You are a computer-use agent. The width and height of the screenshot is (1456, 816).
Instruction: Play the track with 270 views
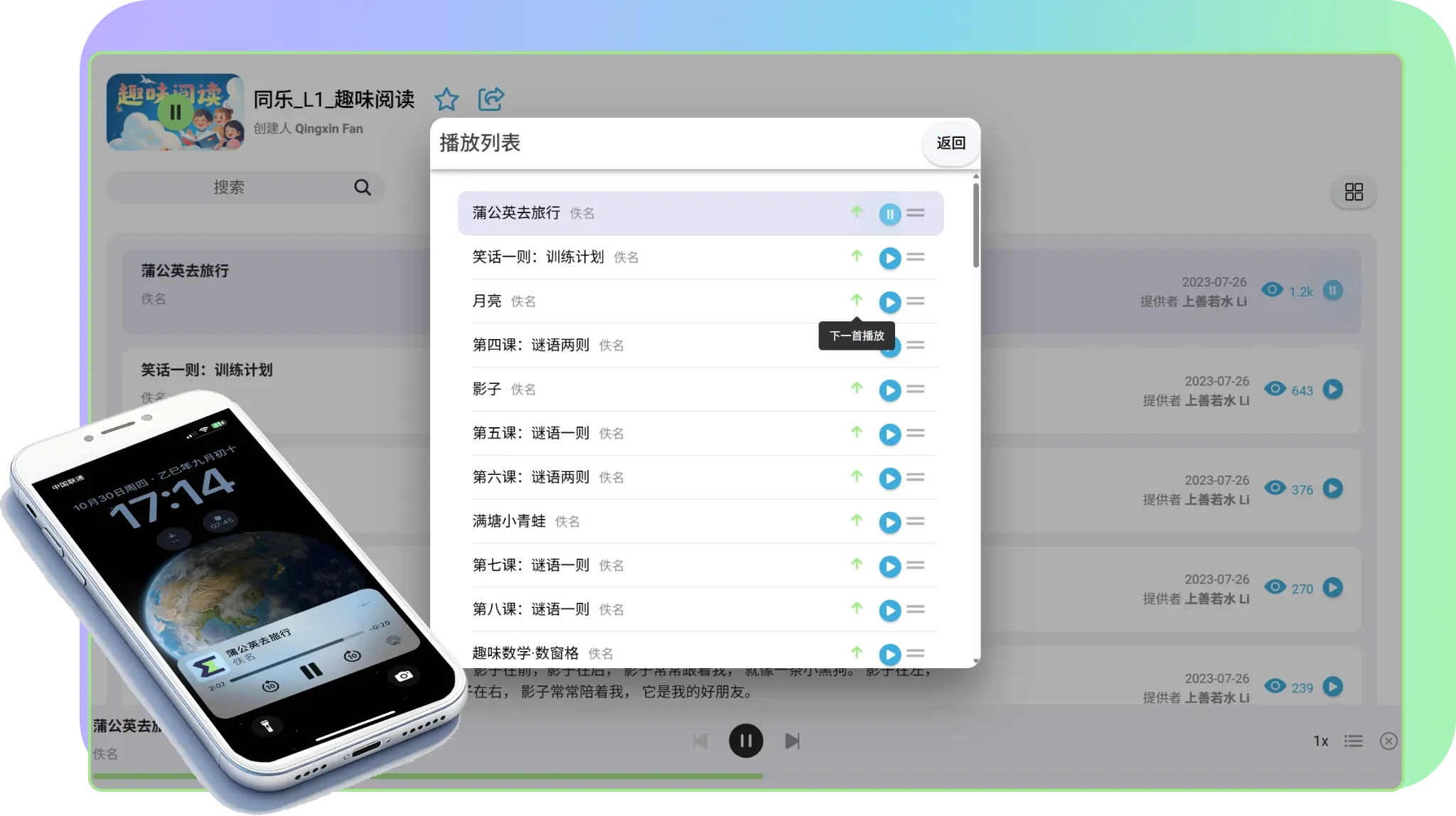coord(1333,587)
